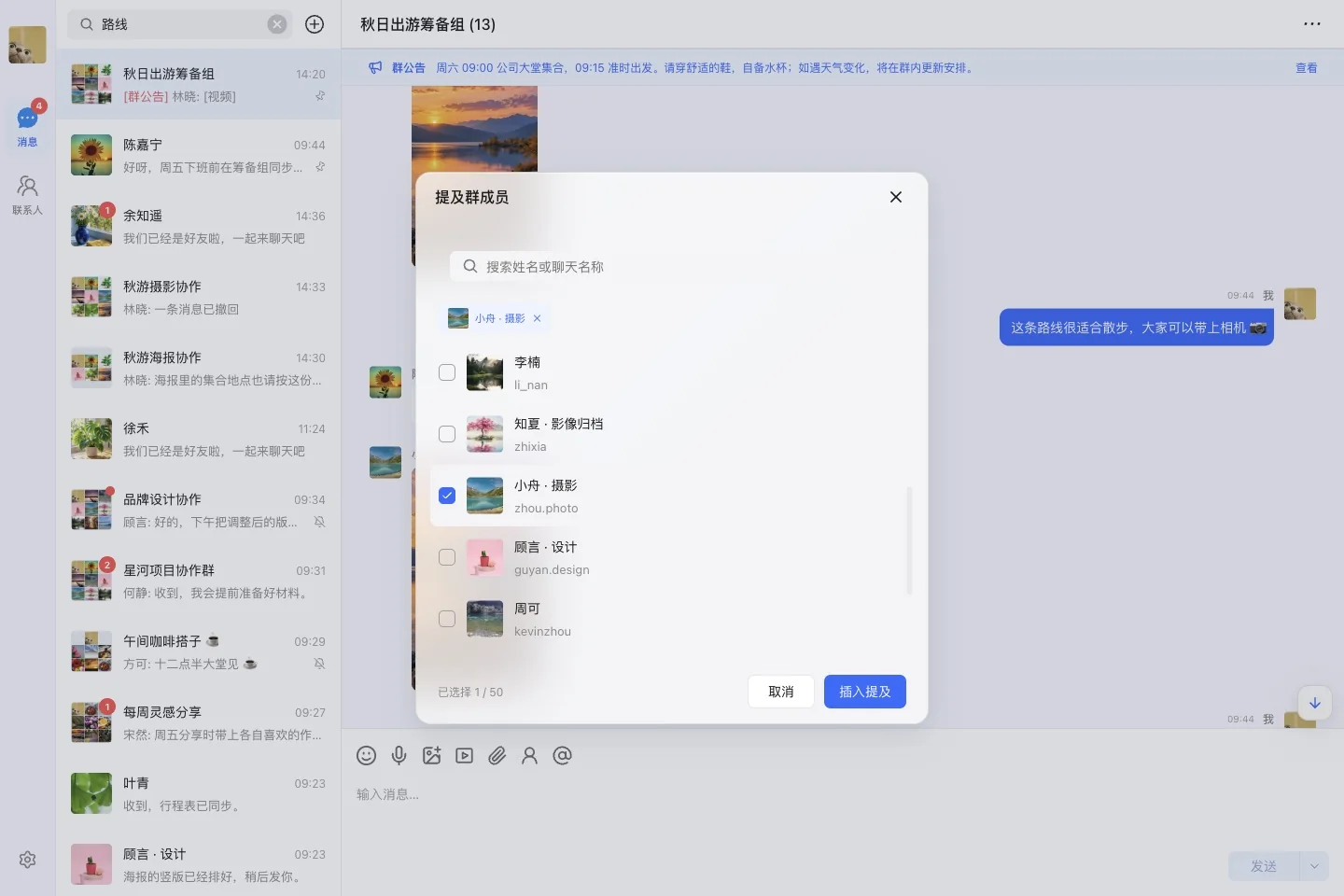Viewport: 1344px width, 896px height.
Task: Click the 发送 button
Action: point(1264,866)
